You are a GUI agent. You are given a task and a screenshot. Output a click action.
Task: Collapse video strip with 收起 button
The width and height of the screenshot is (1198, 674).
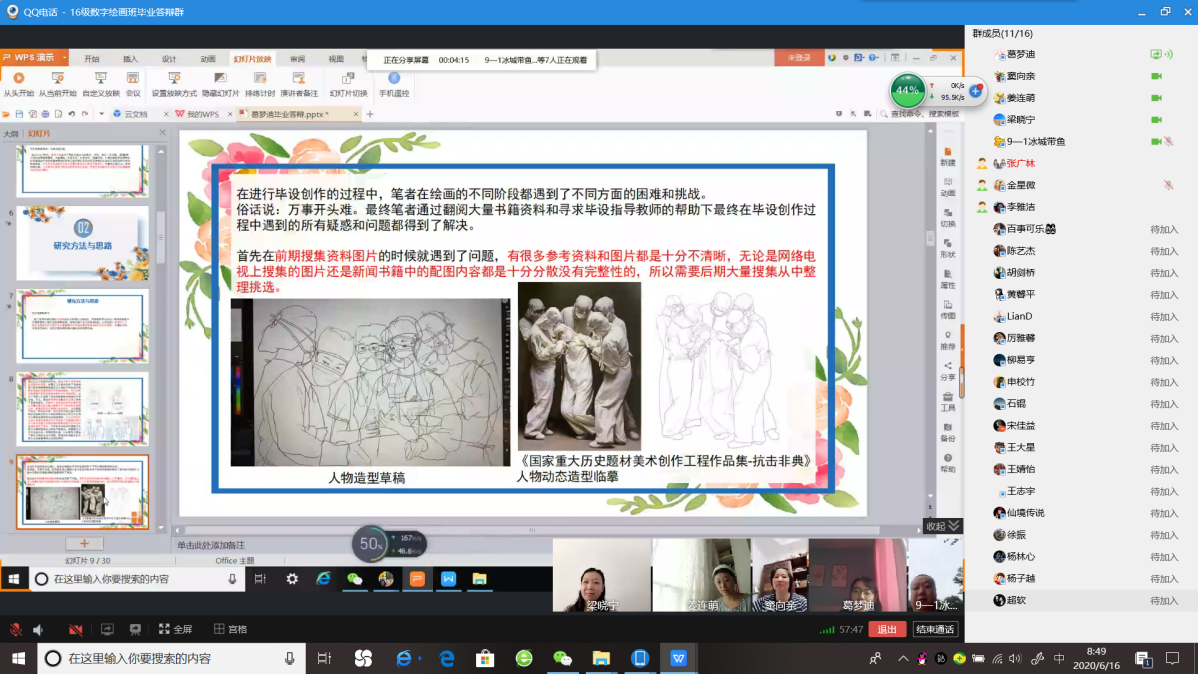(942, 526)
